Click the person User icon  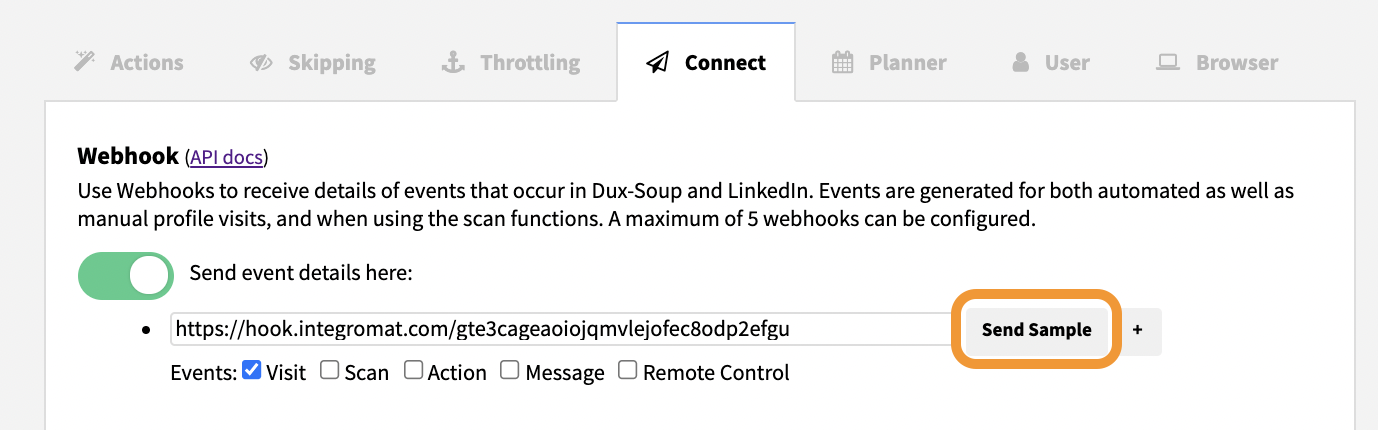click(x=1021, y=63)
